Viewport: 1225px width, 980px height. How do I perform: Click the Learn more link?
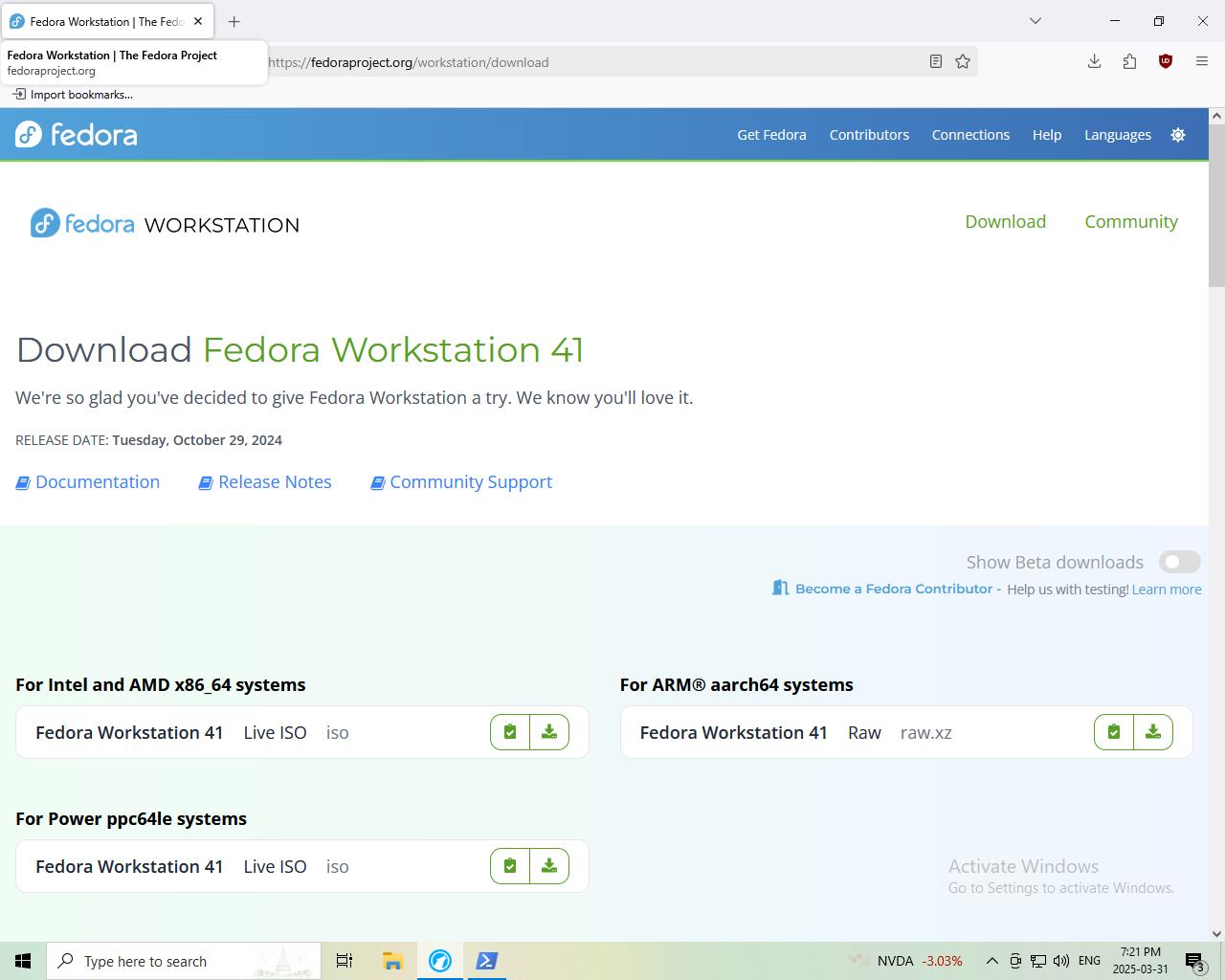1167,590
